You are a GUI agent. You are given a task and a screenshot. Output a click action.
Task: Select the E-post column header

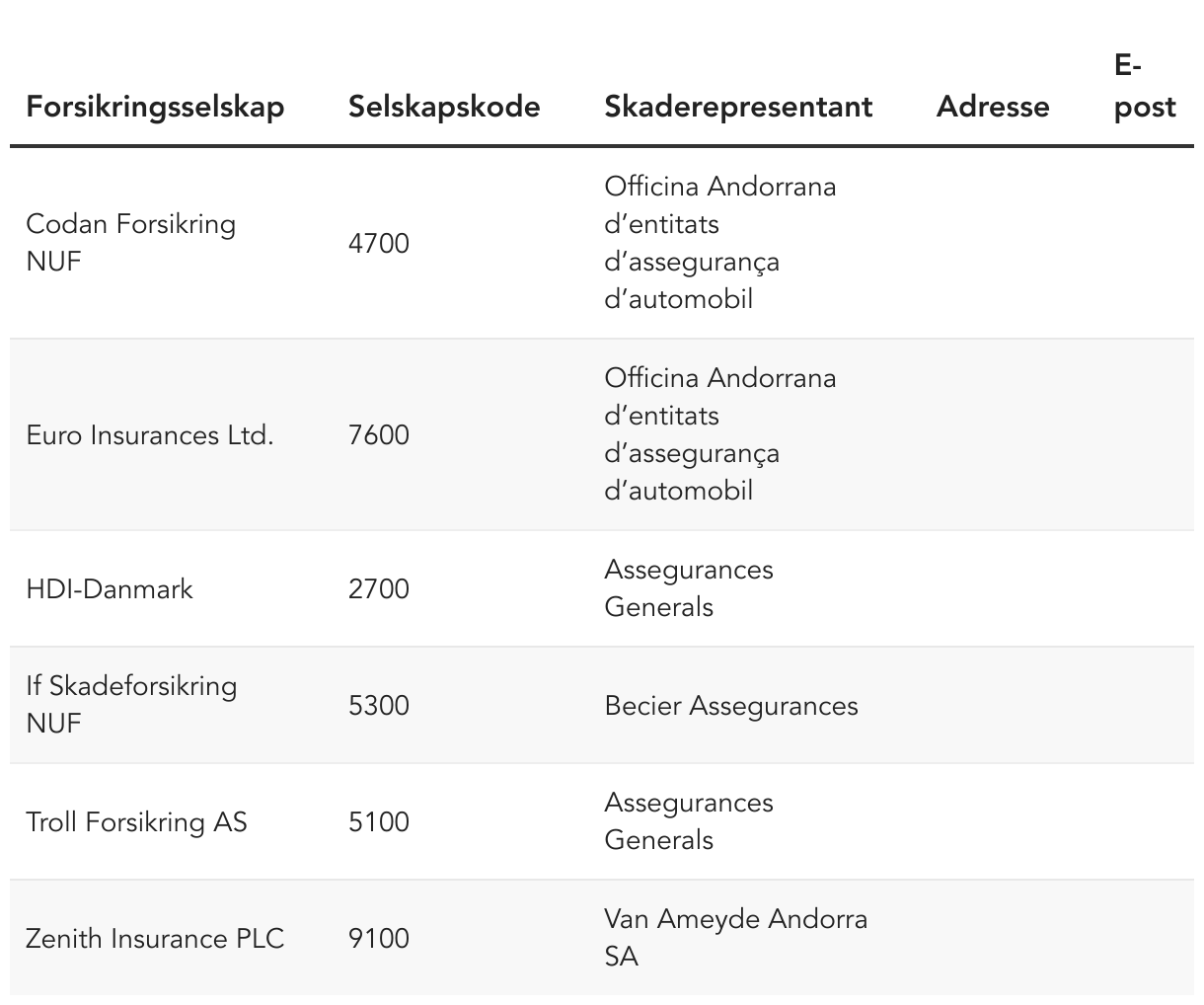[x=1144, y=87]
